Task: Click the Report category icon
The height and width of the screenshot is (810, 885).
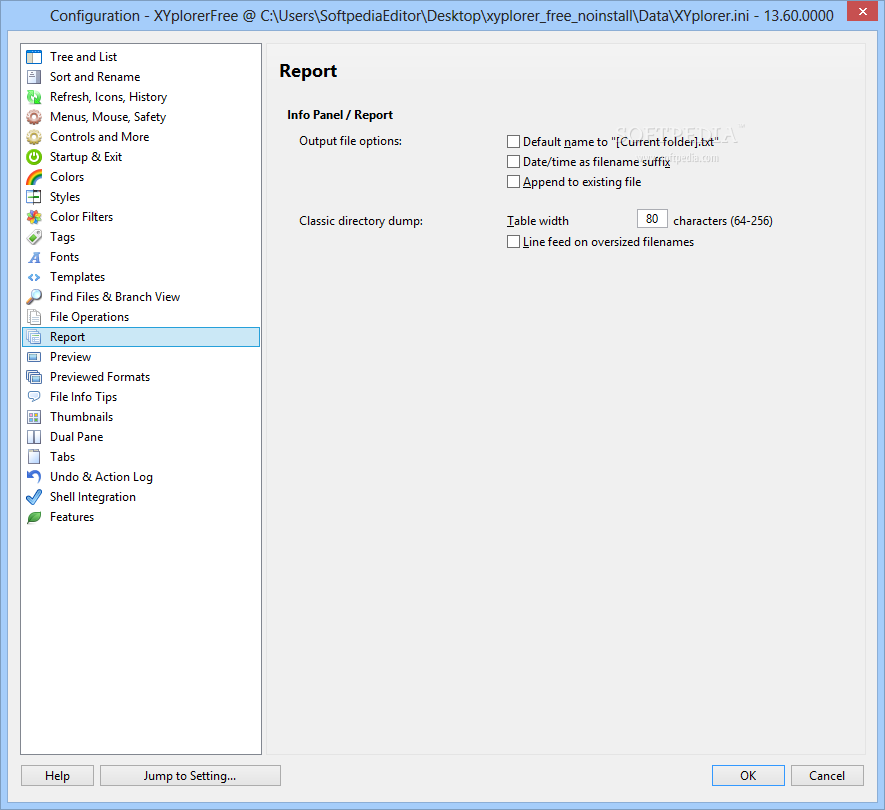Action: [x=34, y=337]
